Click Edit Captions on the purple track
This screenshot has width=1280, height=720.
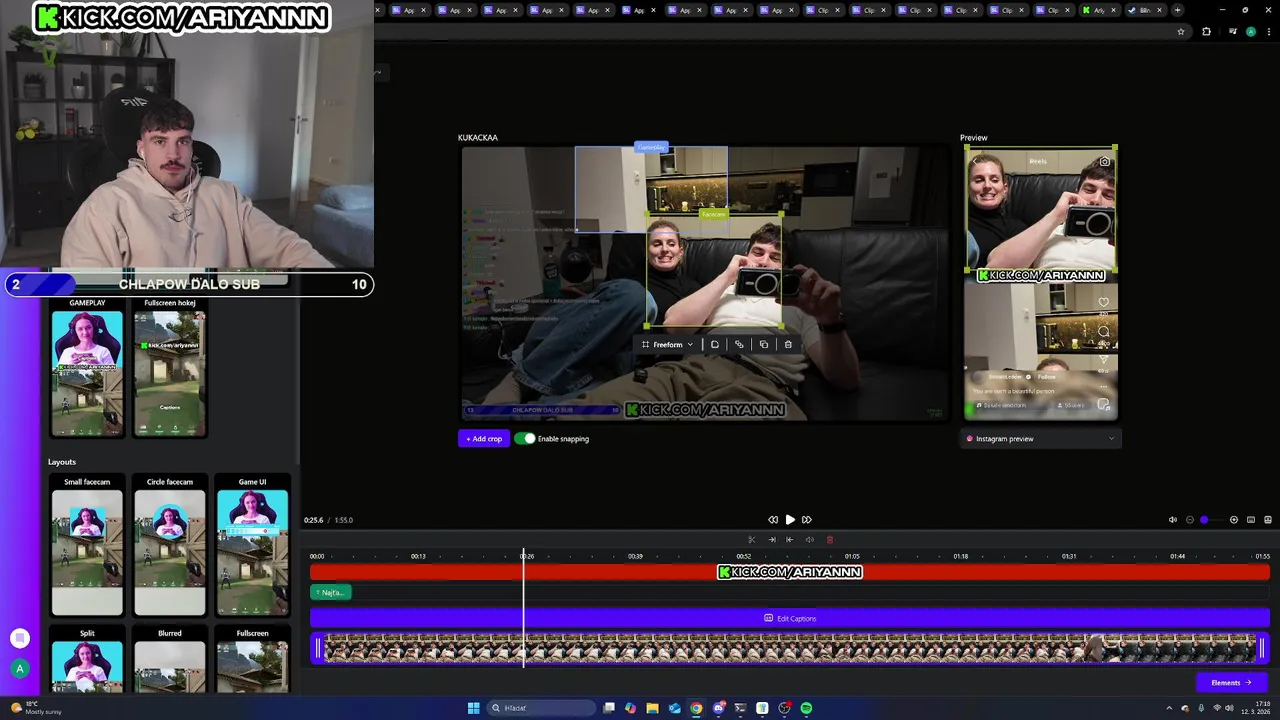coord(790,618)
